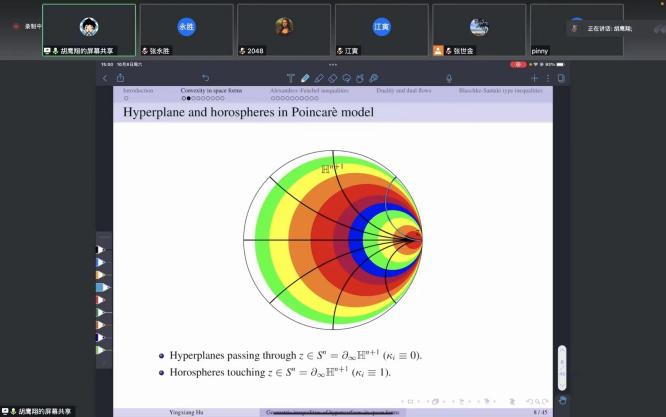
Task: Select the pen tool in the toolbar
Action: [x=305, y=78]
